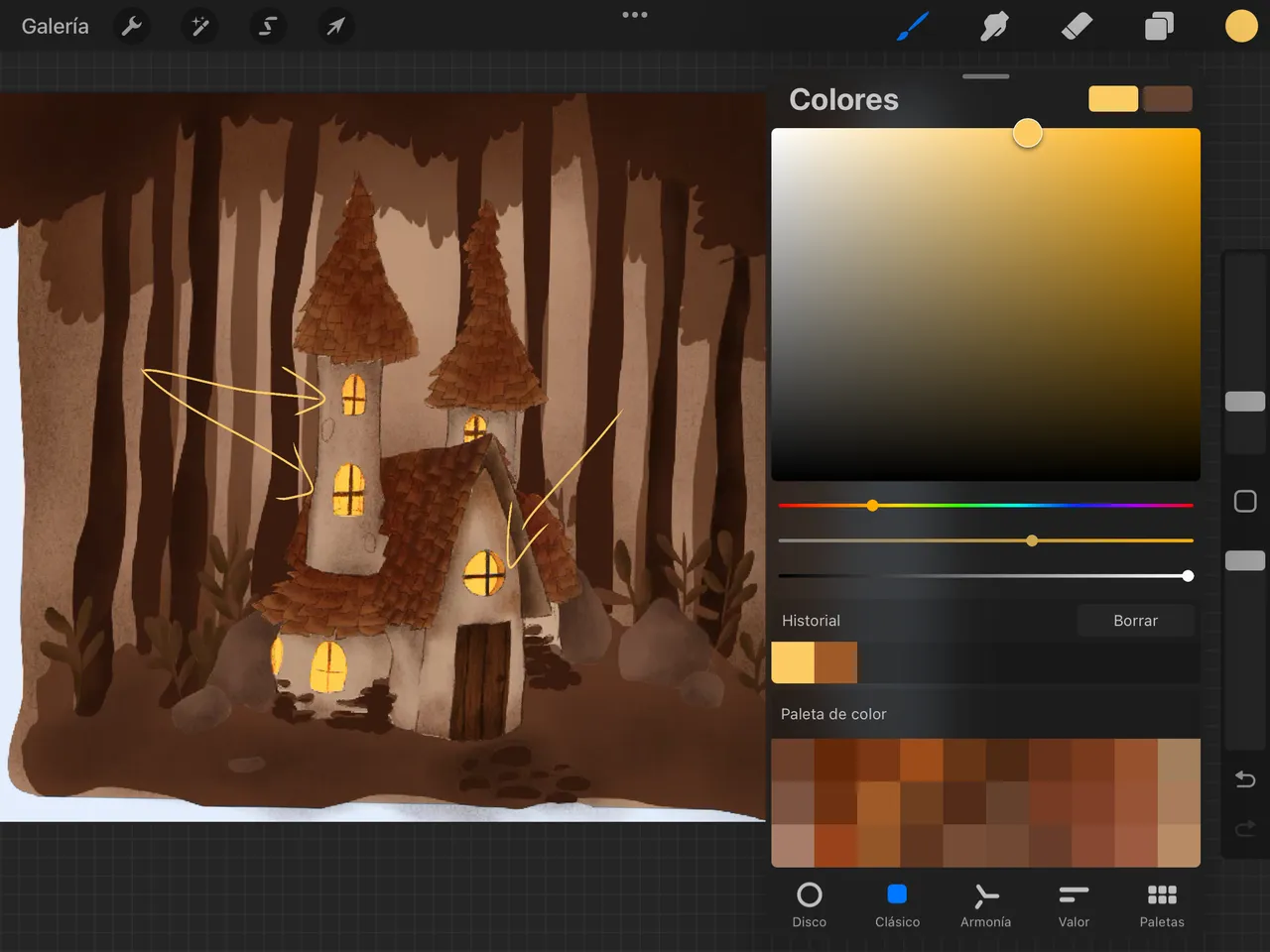This screenshot has width=1270, height=952.
Task: Redo the last action
Action: (x=1245, y=828)
